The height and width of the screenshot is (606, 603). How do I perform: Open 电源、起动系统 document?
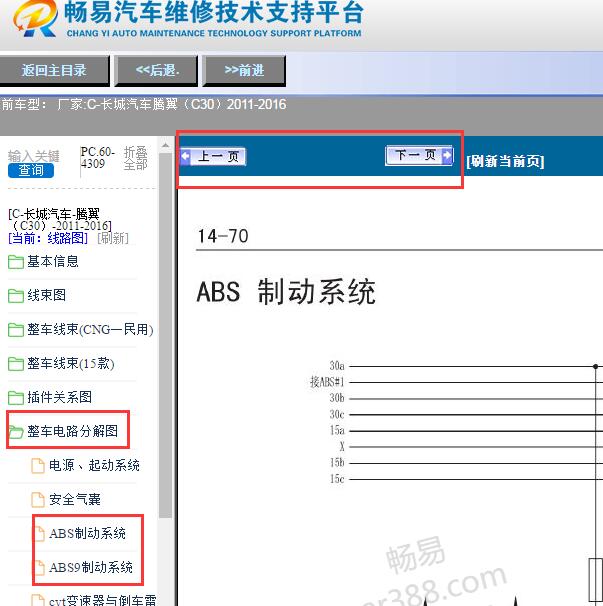coord(94,465)
